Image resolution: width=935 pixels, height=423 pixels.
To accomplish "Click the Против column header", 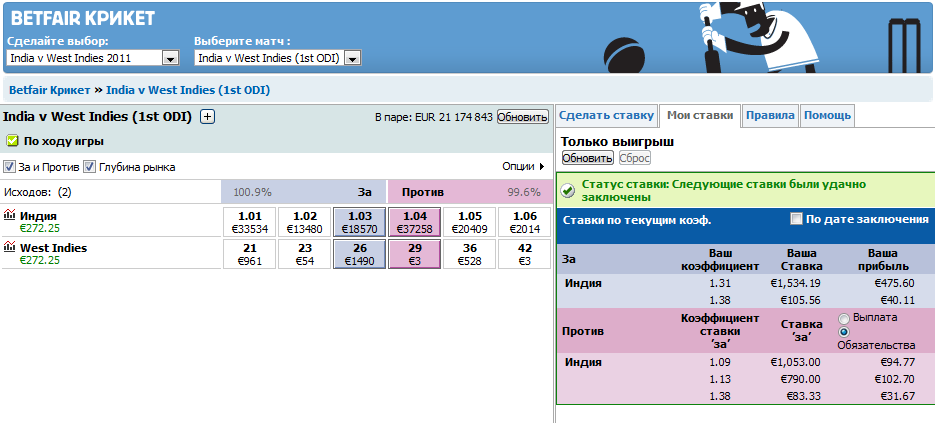I will pos(423,192).
